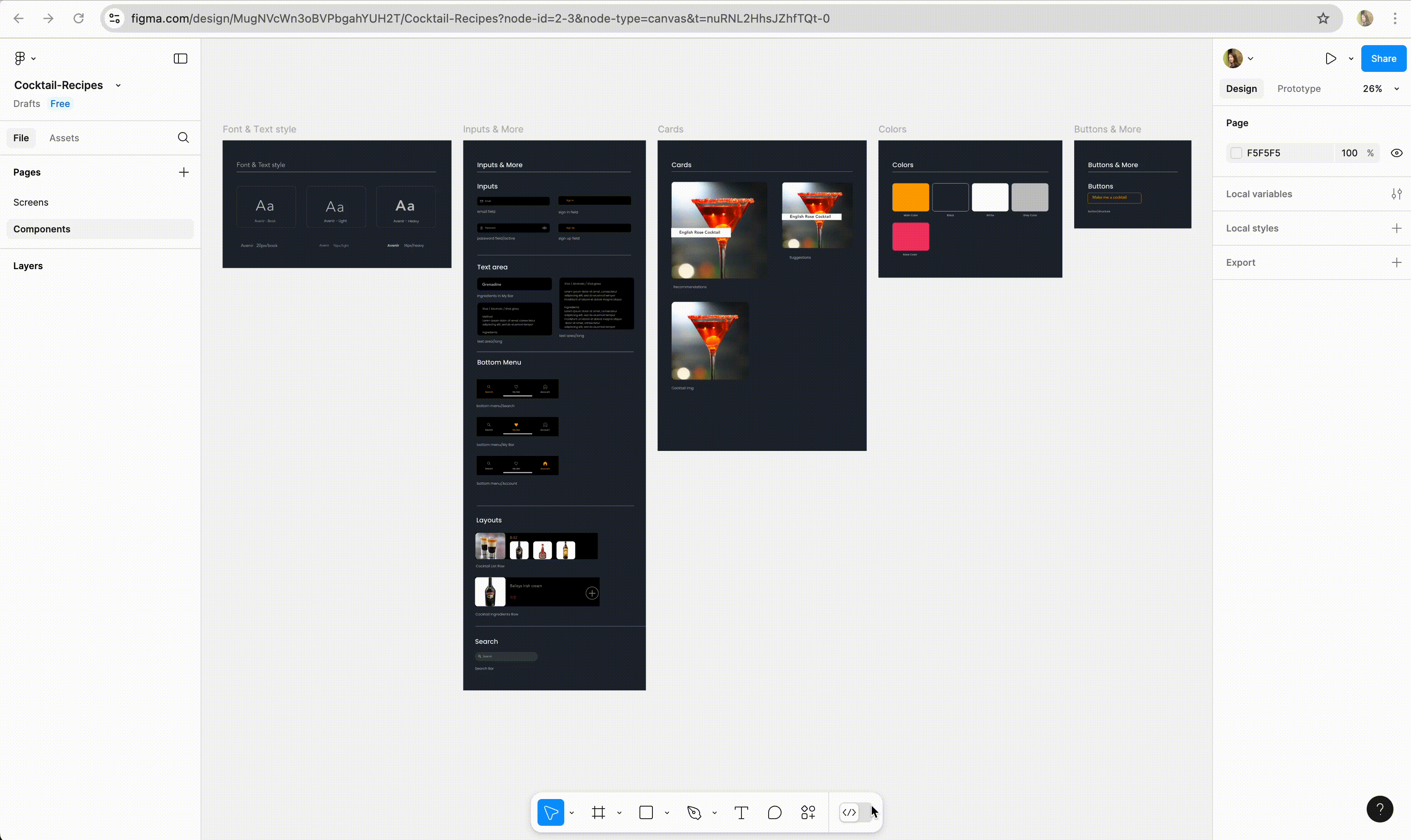Click the blue Share button
Screen dimensions: 1411x840
(1383, 59)
